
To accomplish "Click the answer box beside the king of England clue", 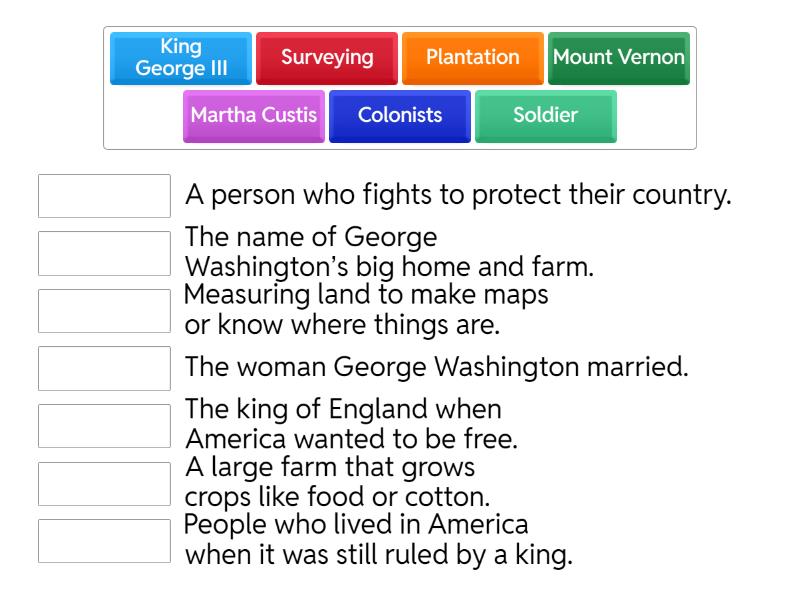I will pyautogui.click(x=104, y=426).
